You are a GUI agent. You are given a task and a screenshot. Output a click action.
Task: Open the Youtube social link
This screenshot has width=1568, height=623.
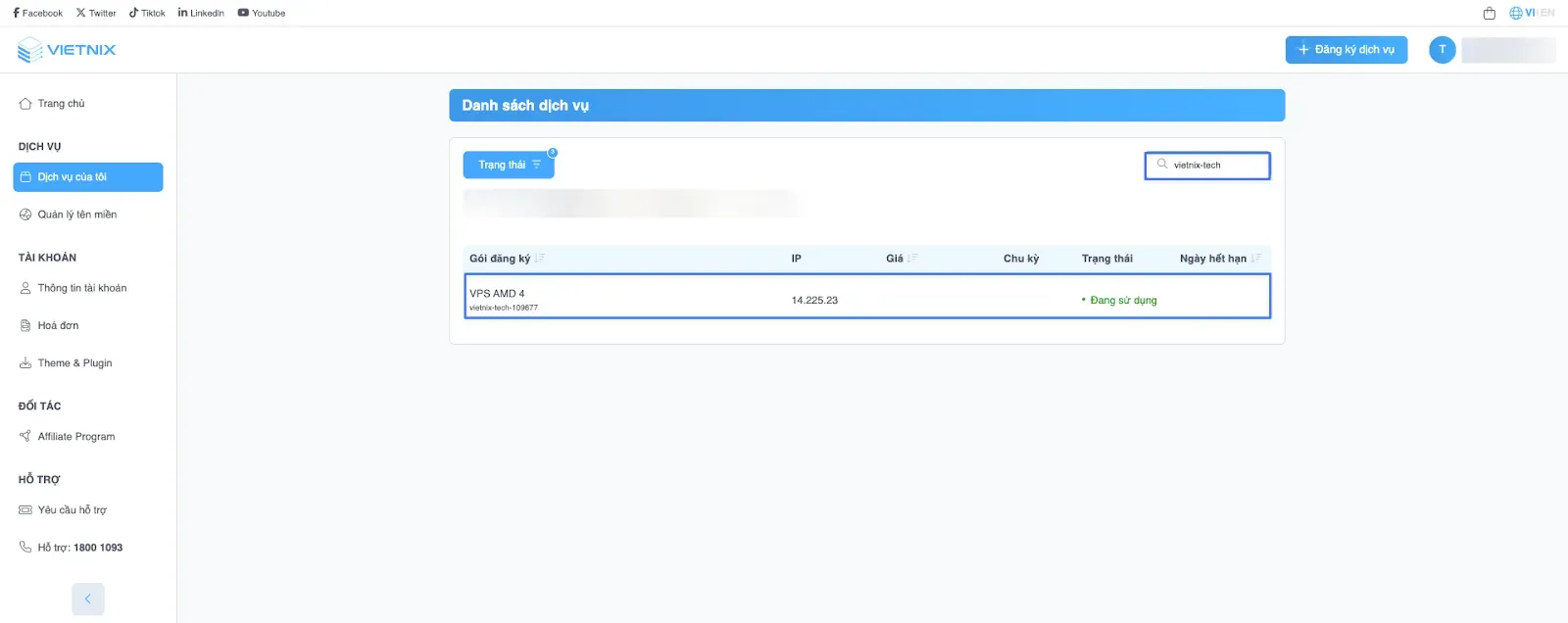(262, 14)
